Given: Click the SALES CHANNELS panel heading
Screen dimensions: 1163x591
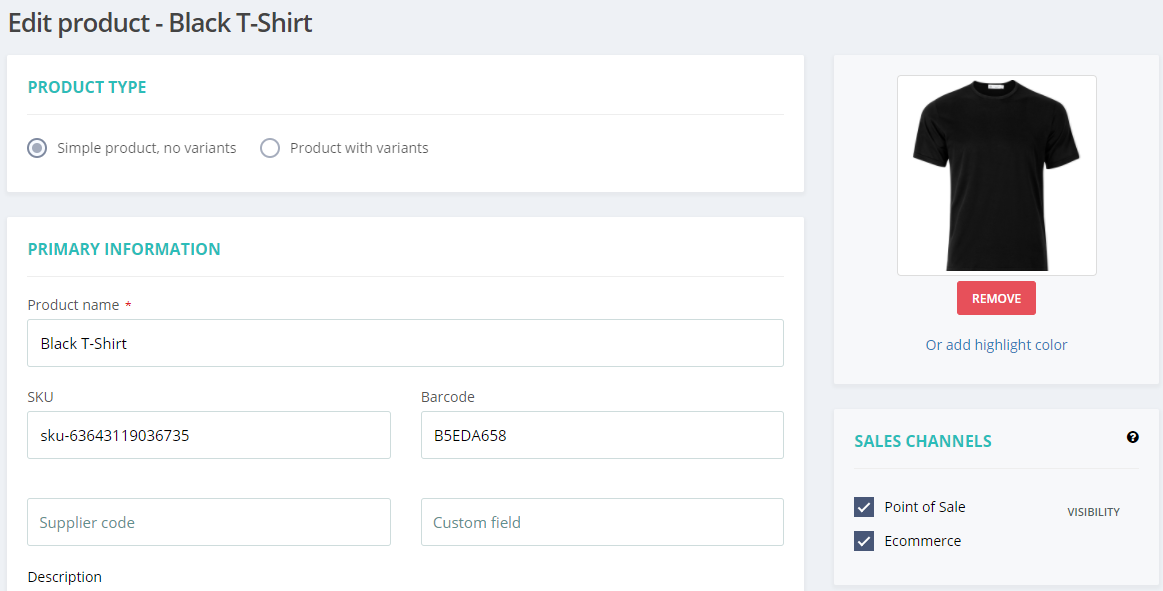Looking at the screenshot, I should pos(923,441).
